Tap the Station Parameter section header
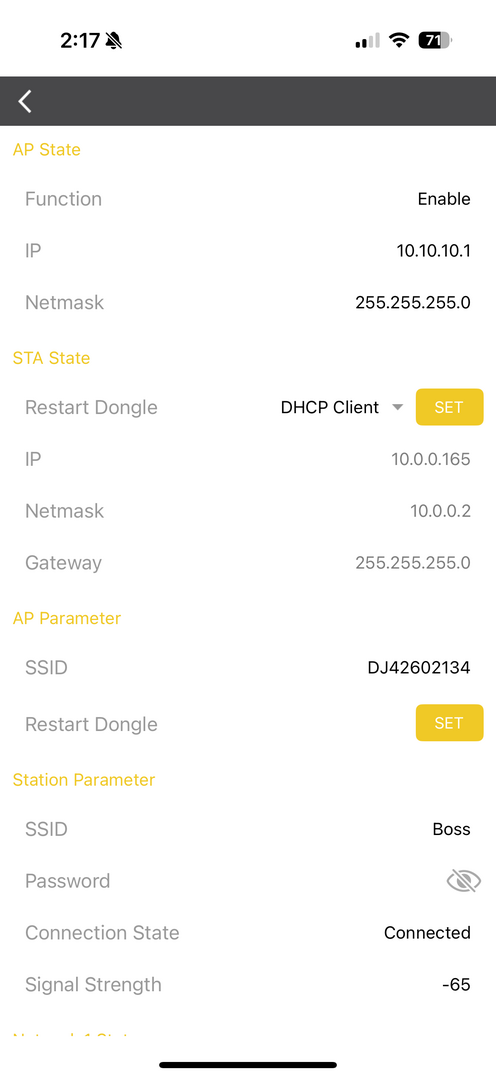This screenshot has height=1078, width=496. point(84,780)
